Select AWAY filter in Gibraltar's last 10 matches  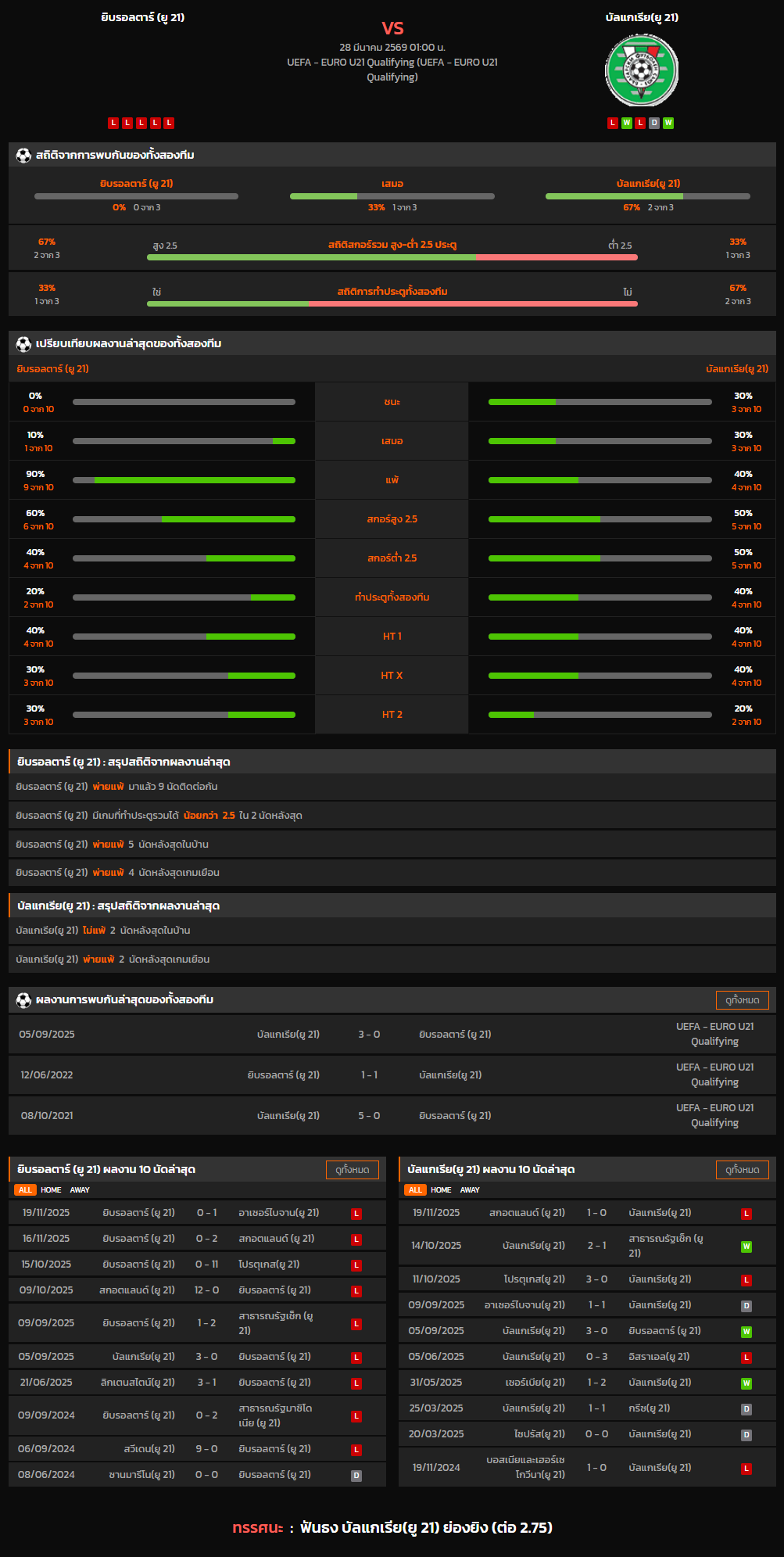click(x=80, y=1190)
